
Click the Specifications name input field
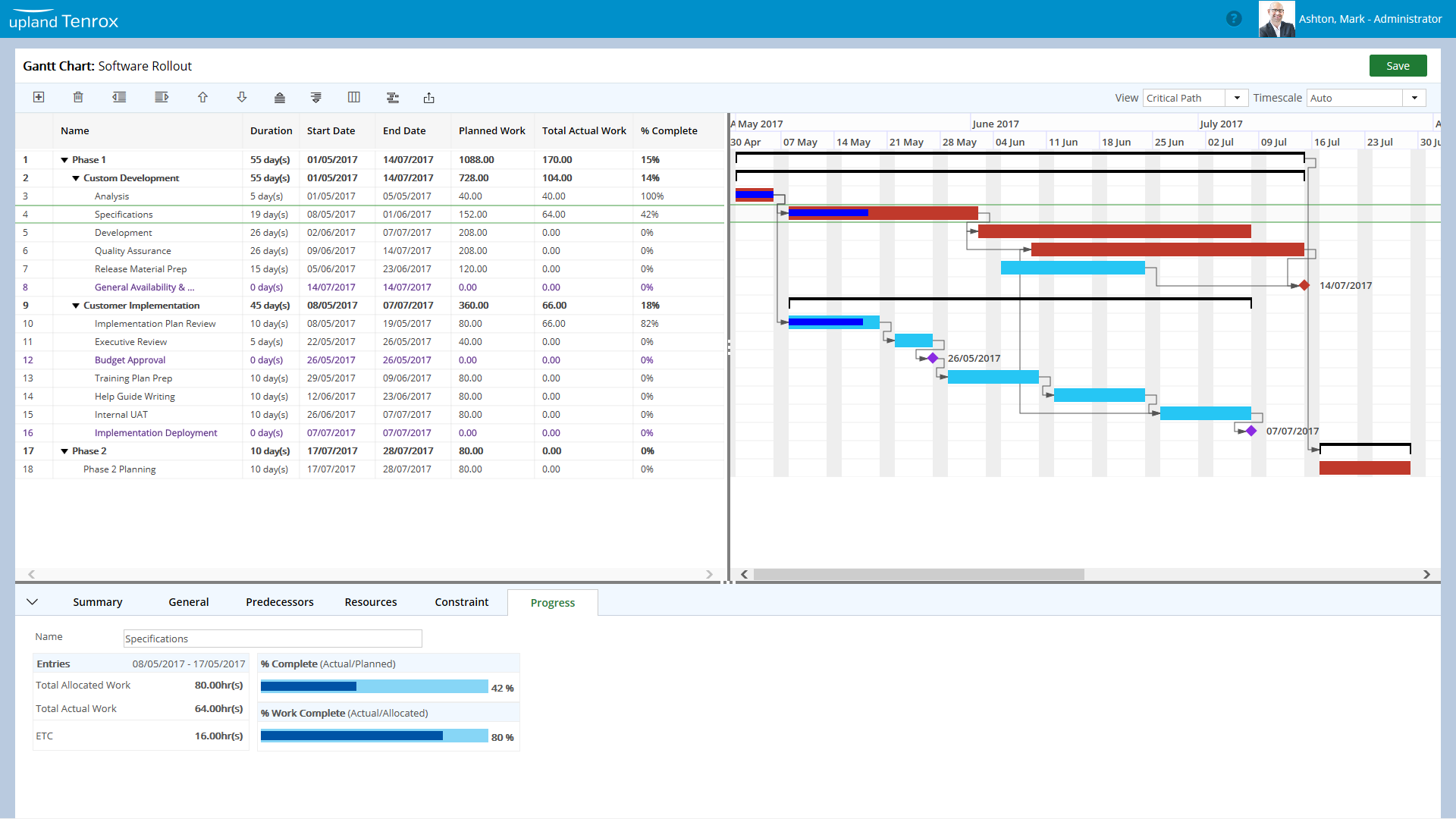tap(272, 639)
